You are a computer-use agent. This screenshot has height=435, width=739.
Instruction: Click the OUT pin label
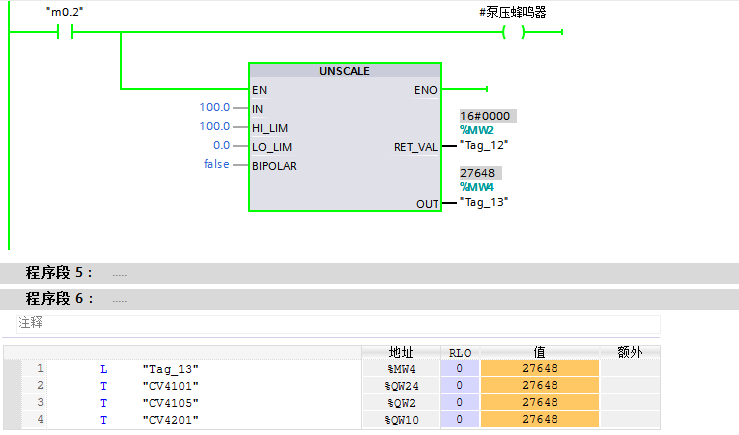427,204
